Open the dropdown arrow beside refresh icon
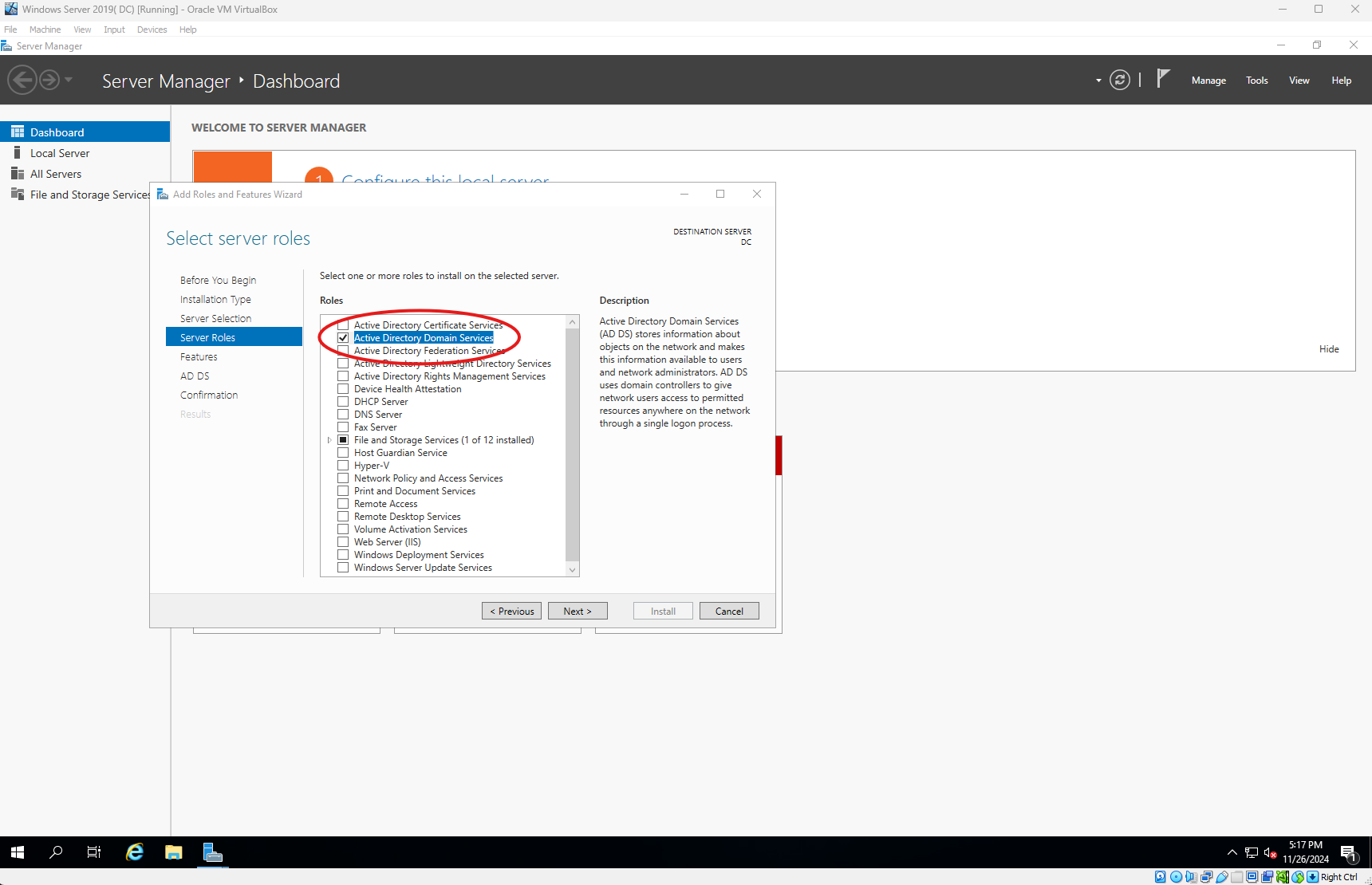The width and height of the screenshot is (1372, 885). click(x=1098, y=81)
